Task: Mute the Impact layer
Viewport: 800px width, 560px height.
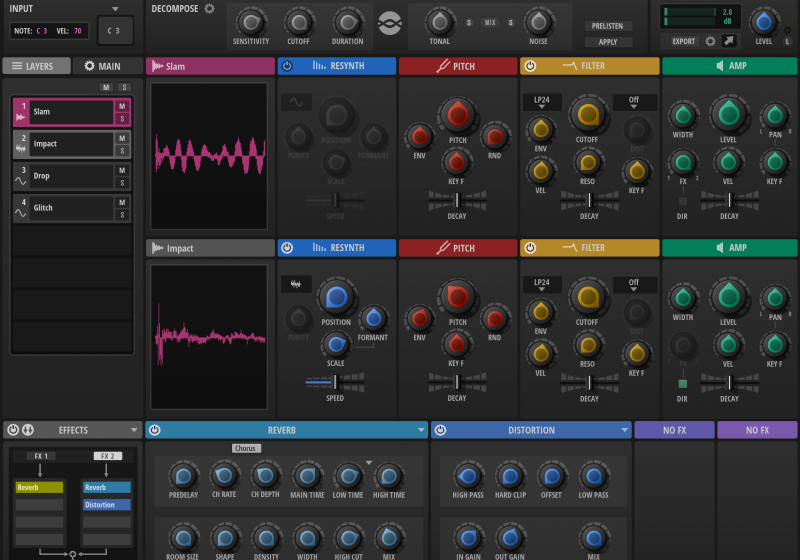Action: click(122, 138)
